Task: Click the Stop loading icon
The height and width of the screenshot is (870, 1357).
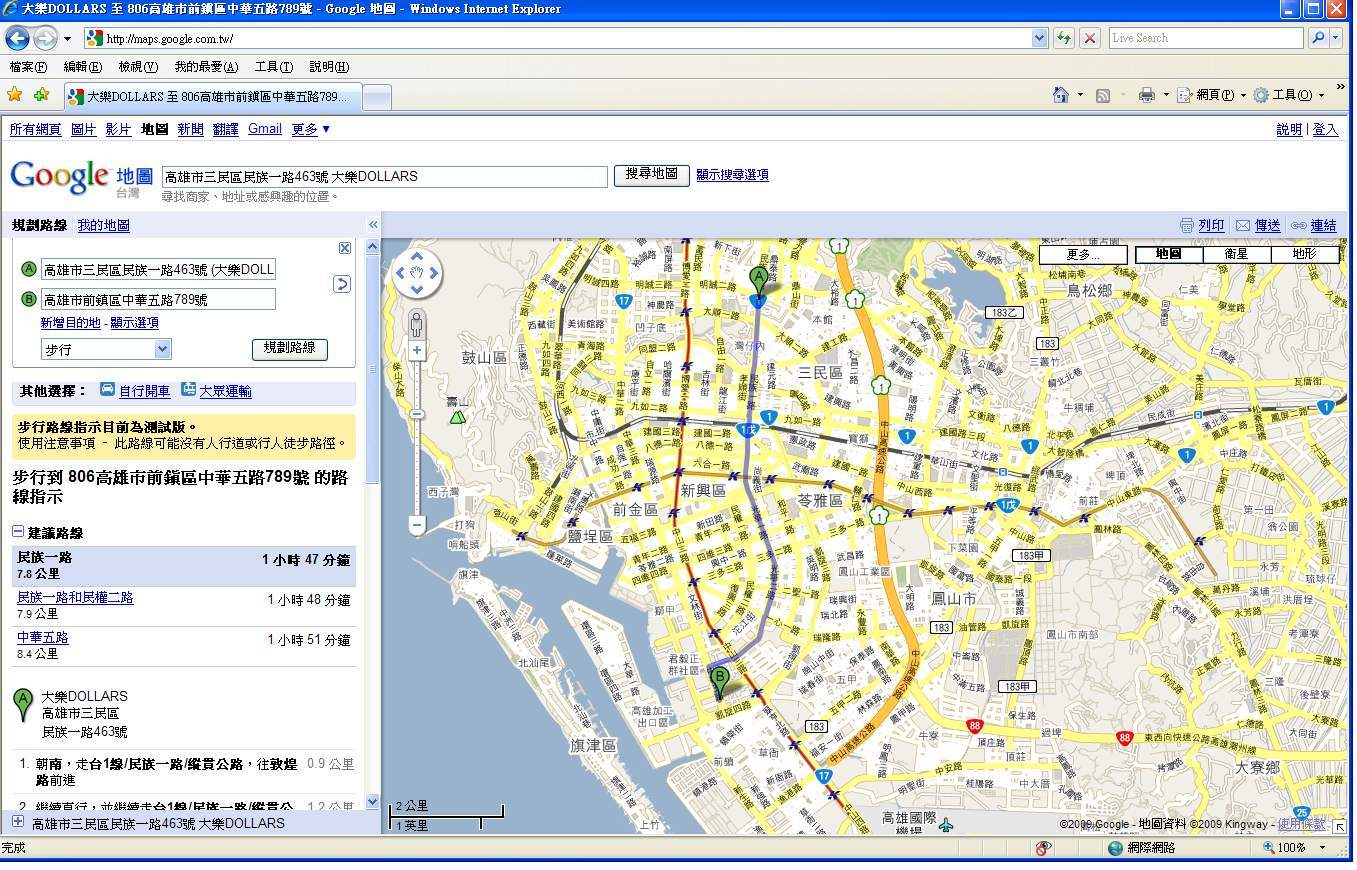Action: (x=1090, y=38)
